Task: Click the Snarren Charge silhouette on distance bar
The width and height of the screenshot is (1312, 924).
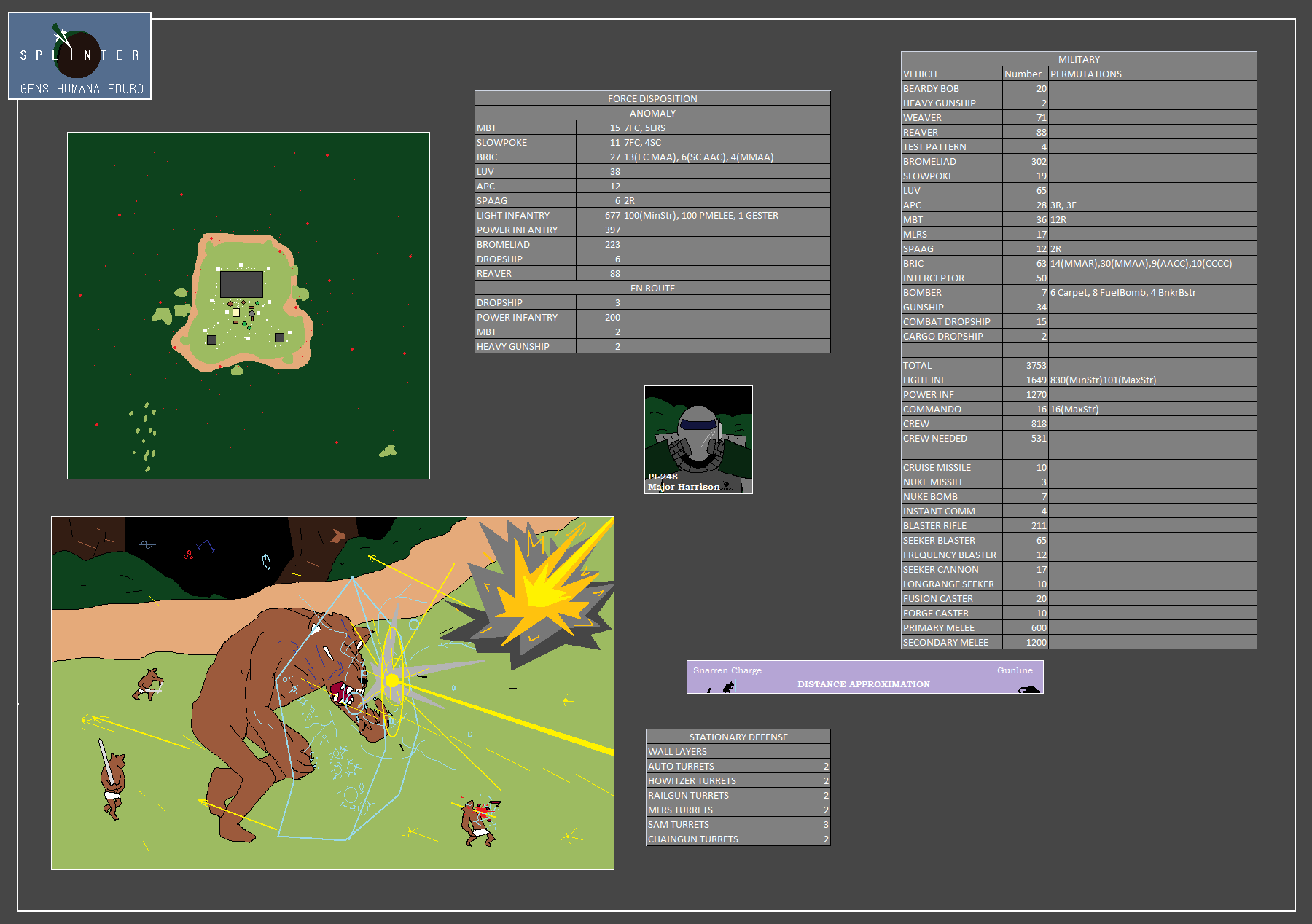Action: [x=727, y=686]
